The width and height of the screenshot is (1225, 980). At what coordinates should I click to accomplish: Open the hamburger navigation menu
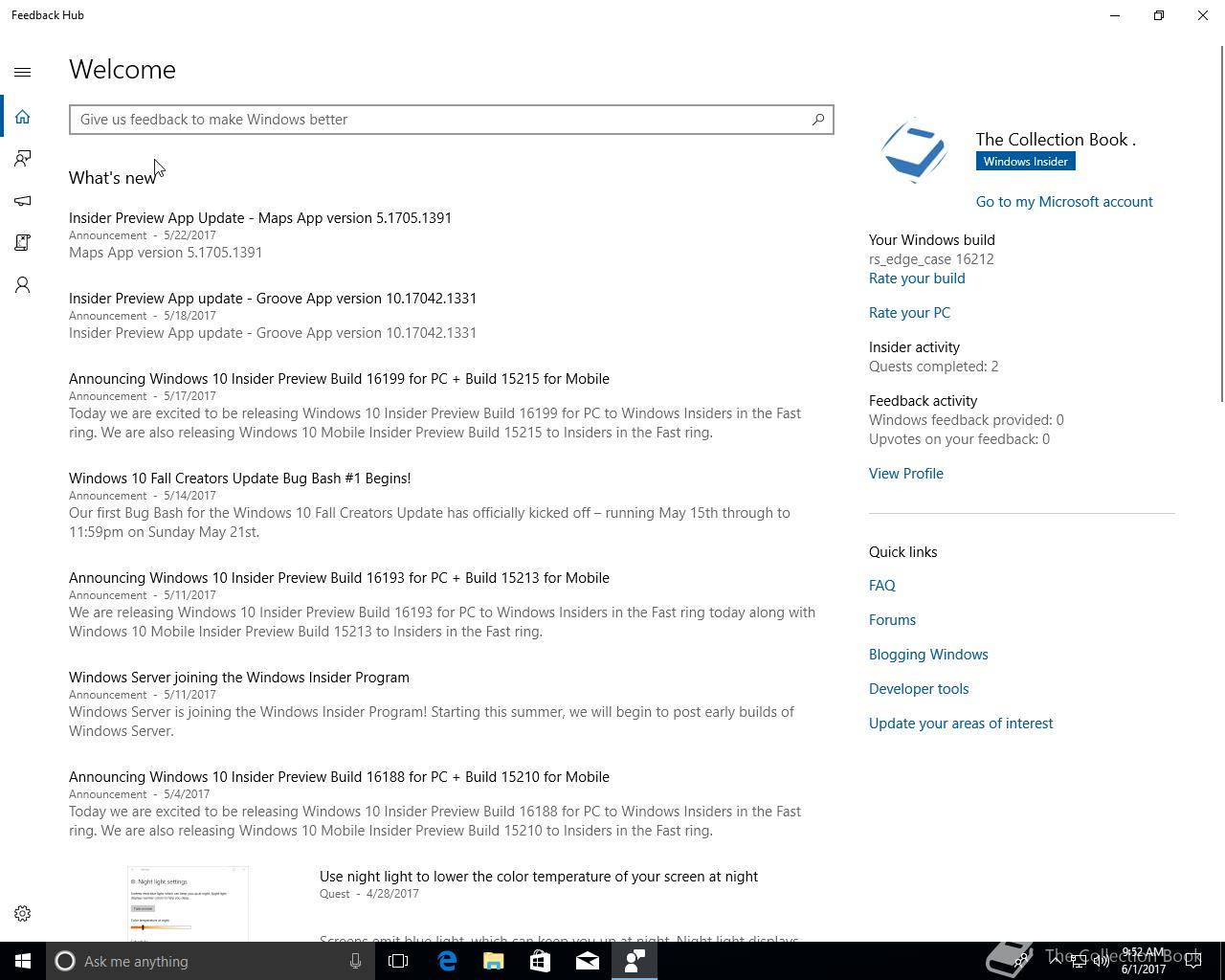[23, 72]
